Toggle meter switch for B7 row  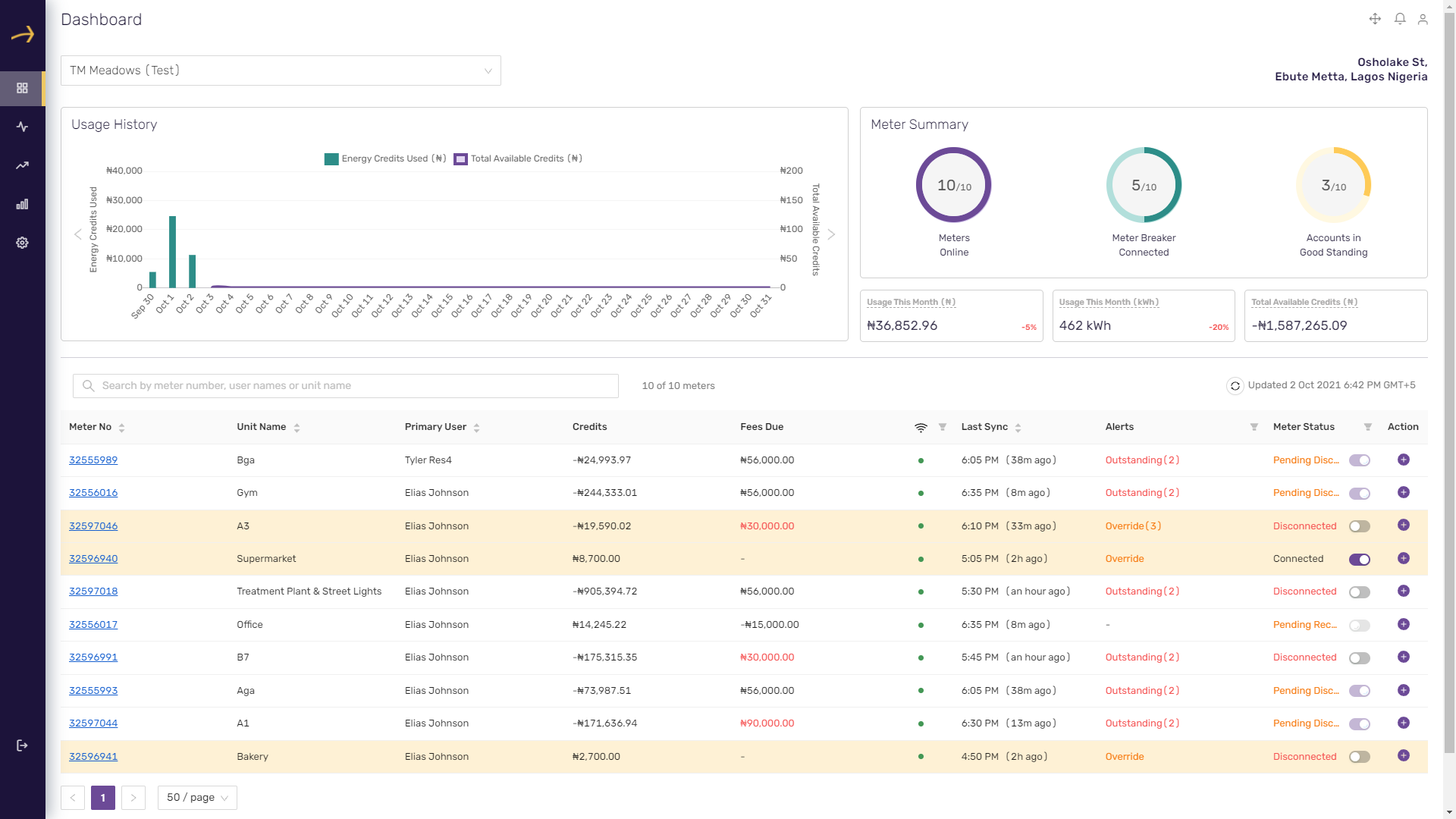[1360, 658]
